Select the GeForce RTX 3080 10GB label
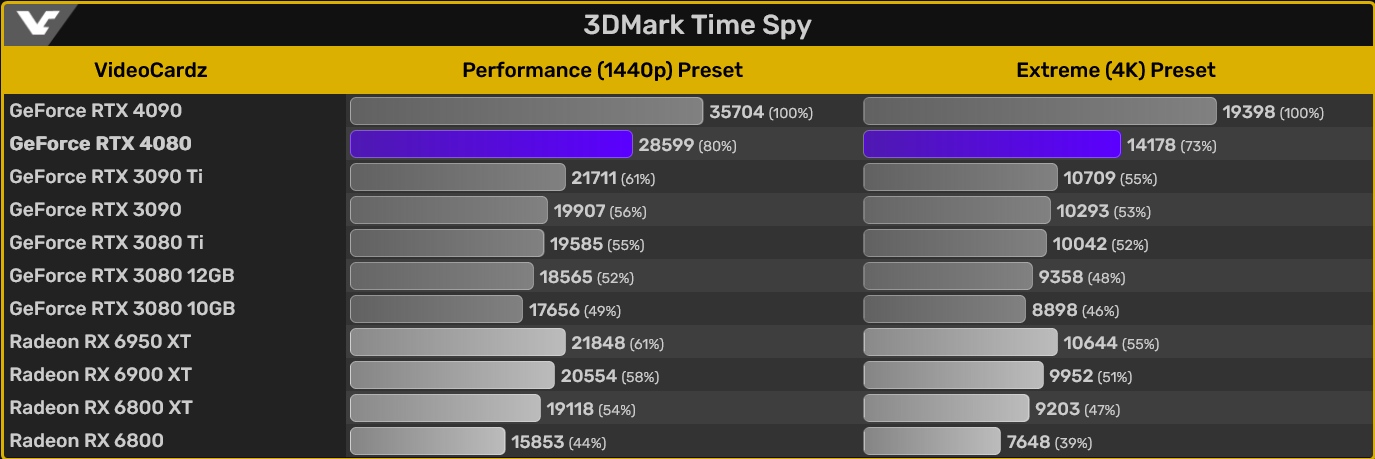The height and width of the screenshot is (459, 1375). click(122, 309)
